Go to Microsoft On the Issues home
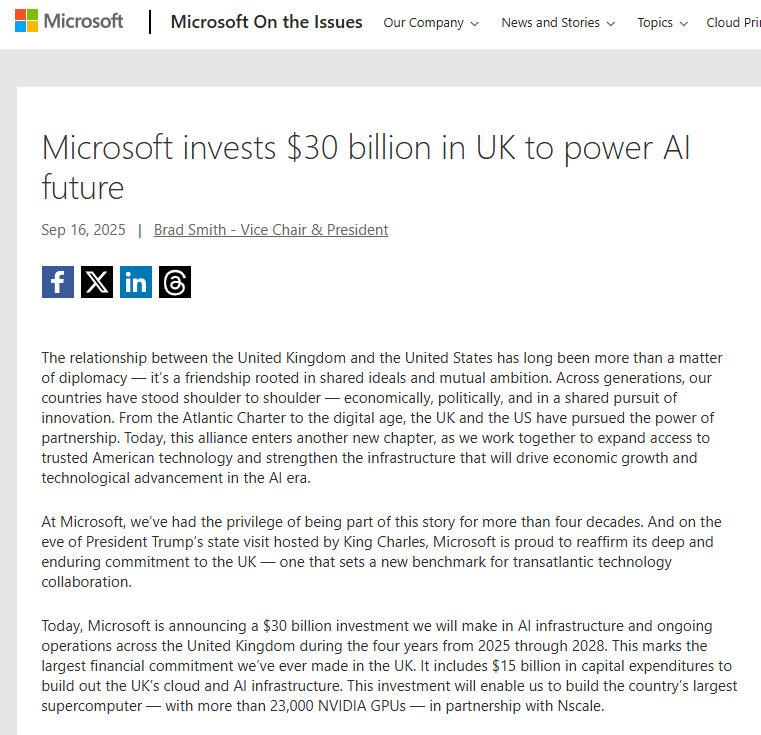This screenshot has width=761, height=735. pyautogui.click(x=266, y=21)
